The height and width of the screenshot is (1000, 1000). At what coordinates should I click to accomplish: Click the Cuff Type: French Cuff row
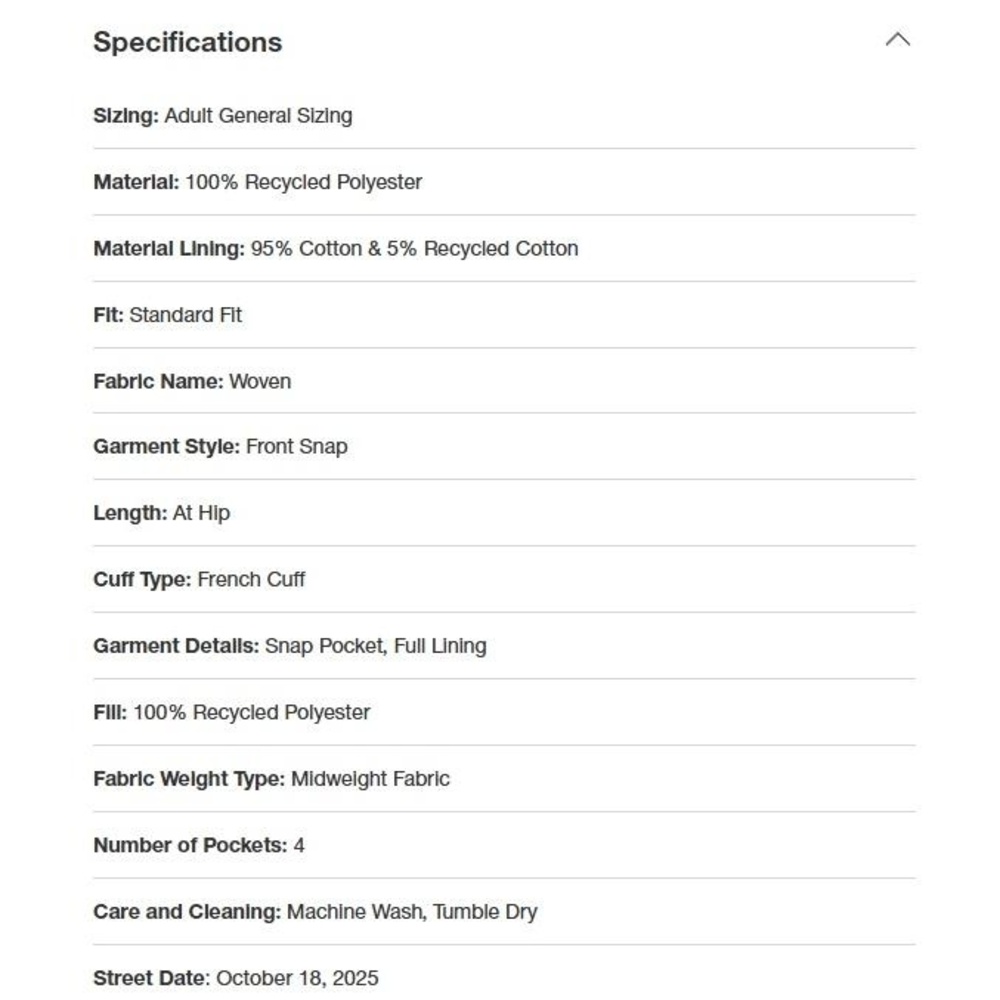[x=504, y=579]
